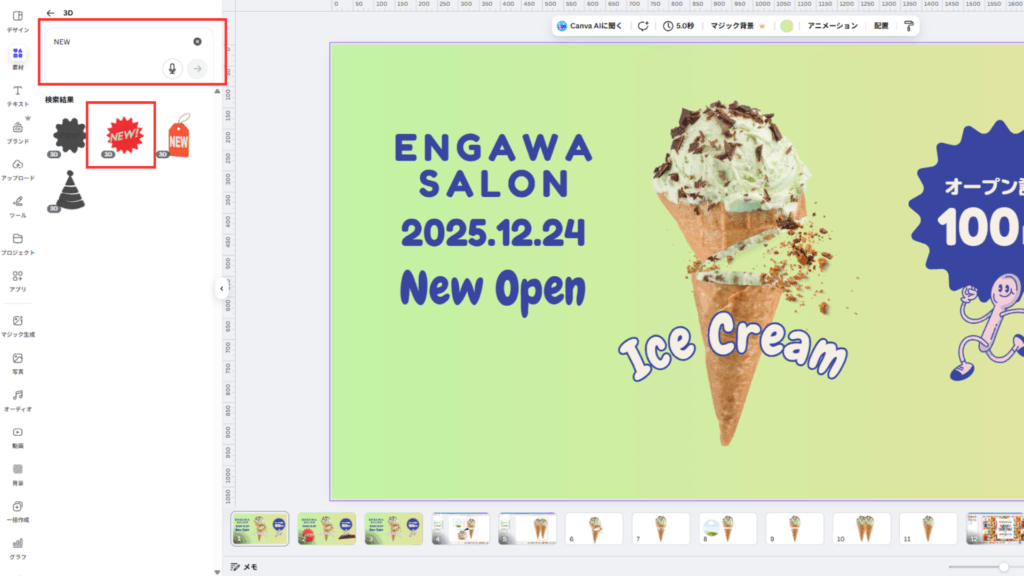Open the green background color swatch
1024x576 pixels.
787,26
